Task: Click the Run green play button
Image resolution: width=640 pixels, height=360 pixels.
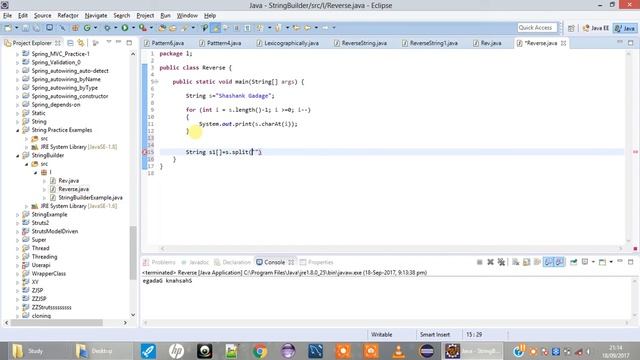Action: (125, 28)
